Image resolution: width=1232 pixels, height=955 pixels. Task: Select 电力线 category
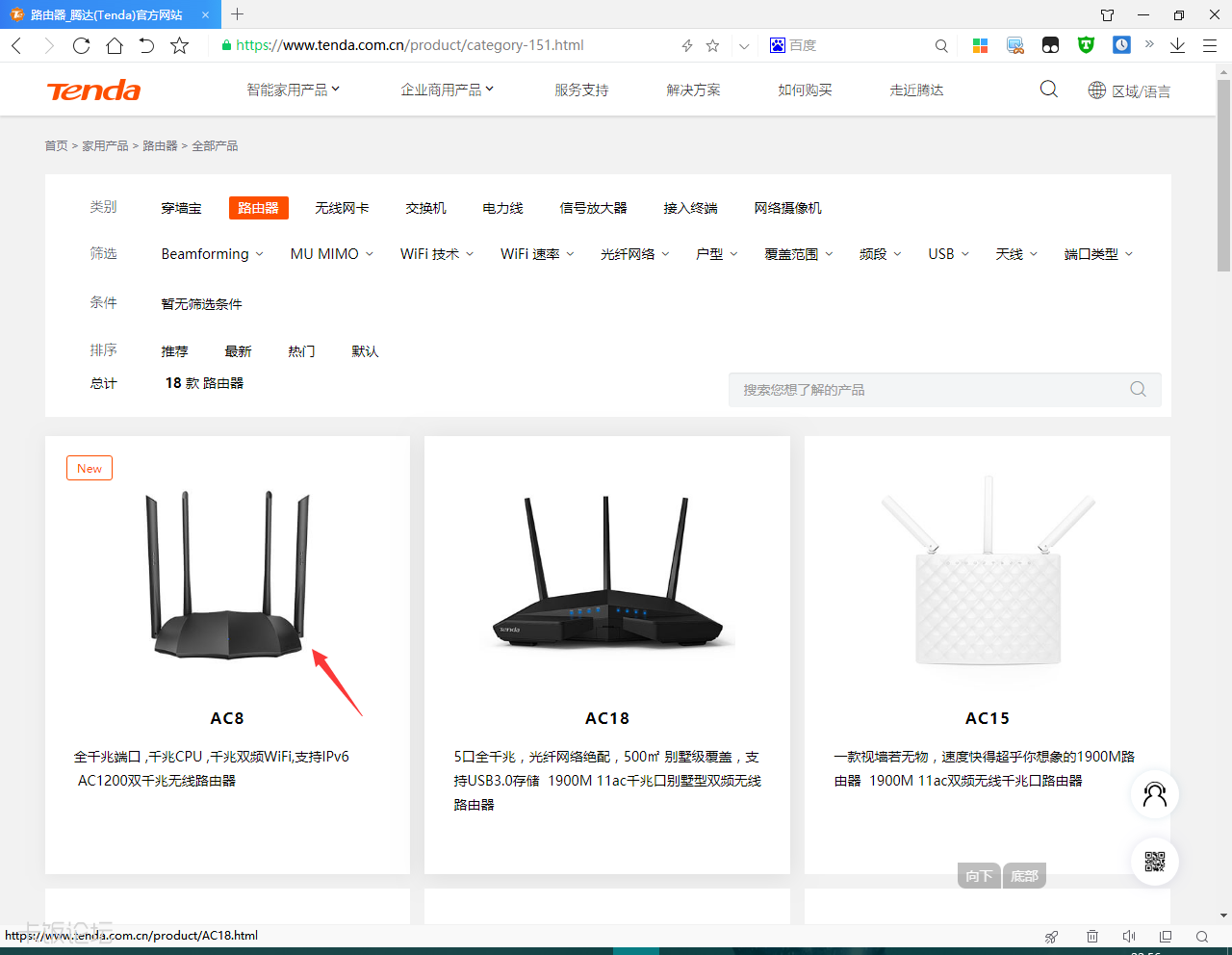502,208
